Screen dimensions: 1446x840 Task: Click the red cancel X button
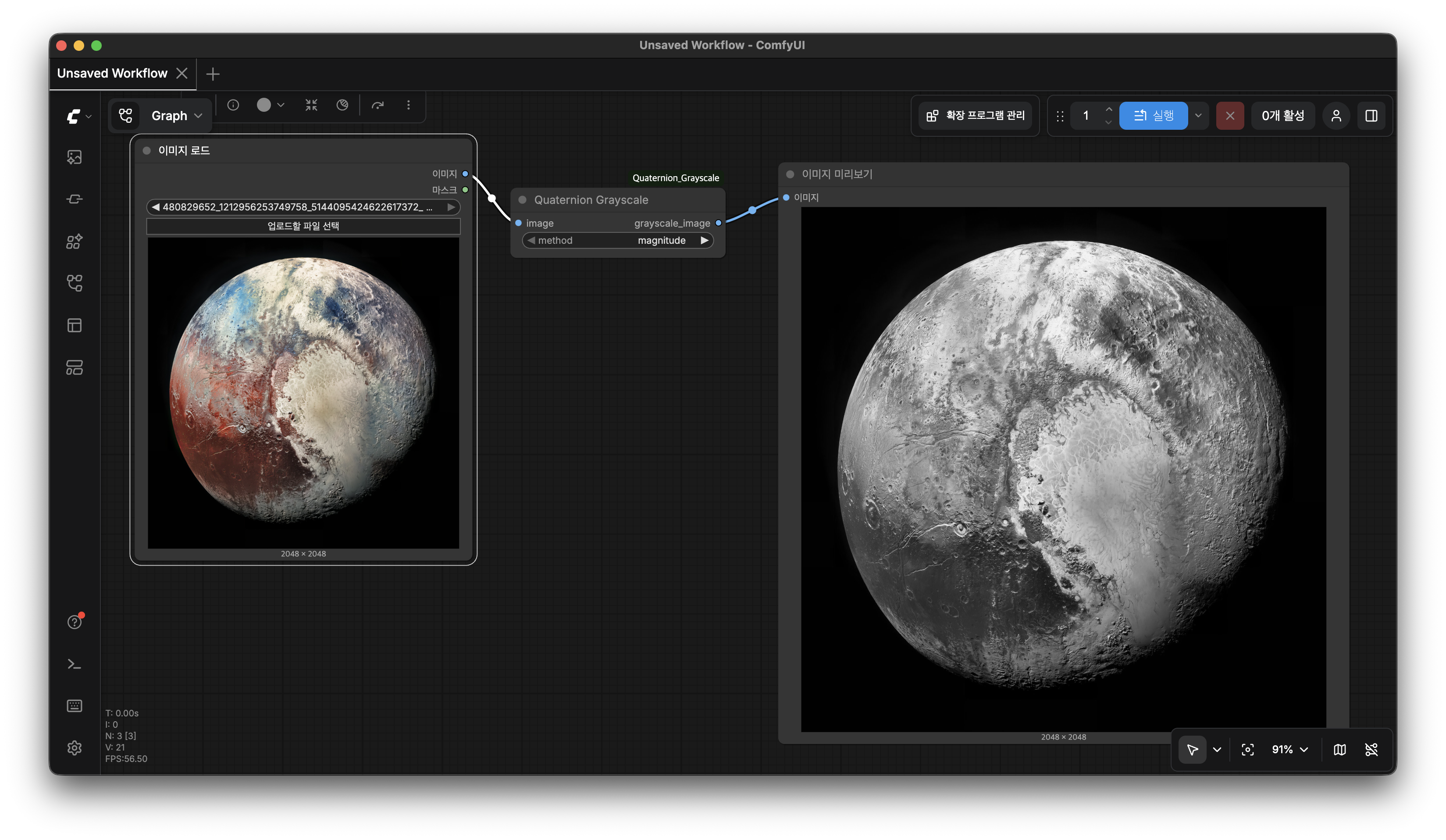tap(1230, 116)
